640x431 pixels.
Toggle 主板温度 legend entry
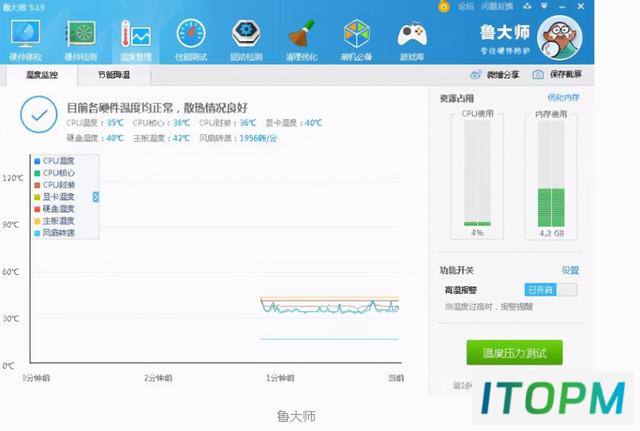point(55,221)
